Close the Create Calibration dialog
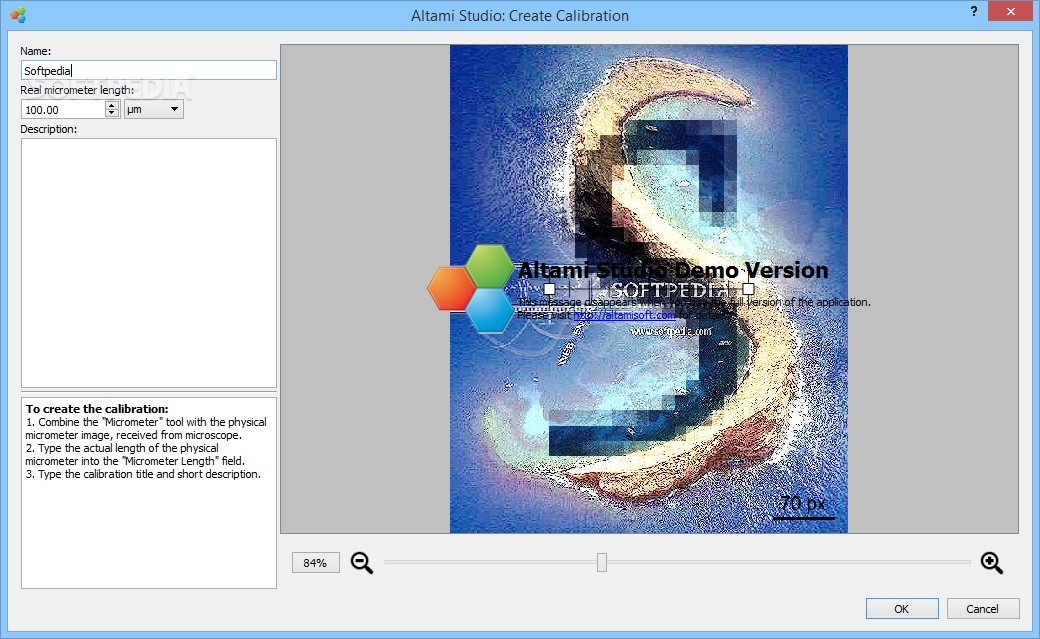1040x639 pixels. point(1010,11)
